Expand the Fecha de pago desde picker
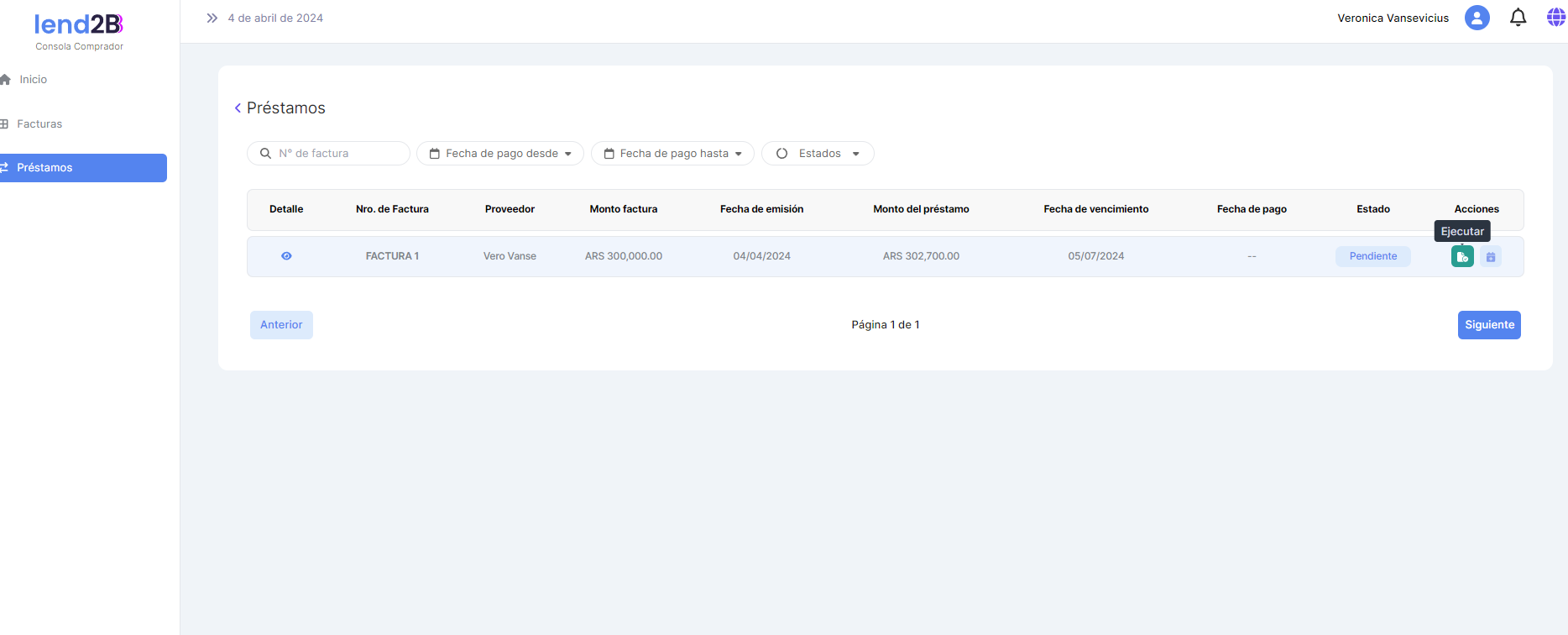Image resolution: width=1568 pixels, height=635 pixels. coord(500,154)
